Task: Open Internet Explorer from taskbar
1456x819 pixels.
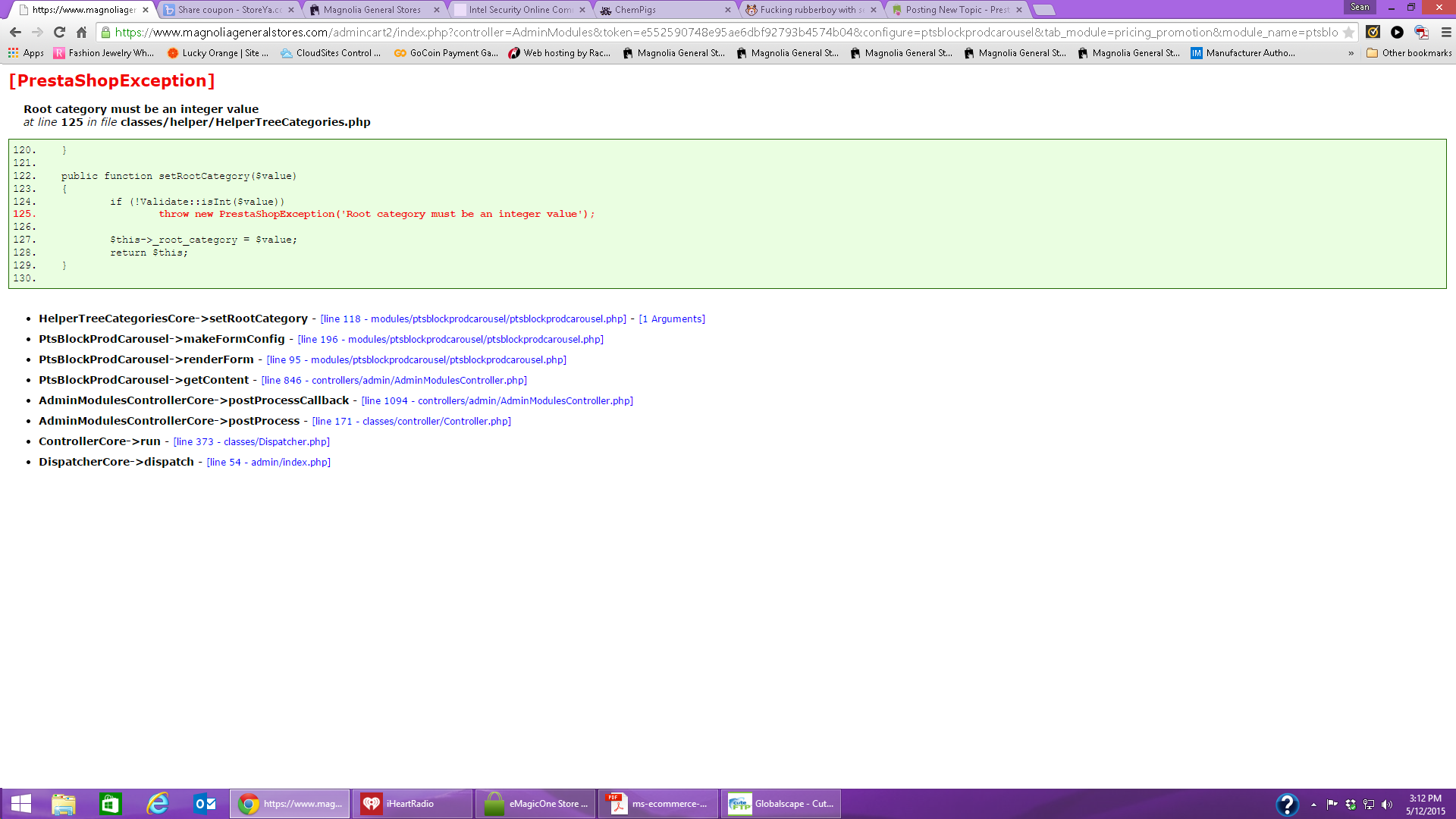Action: click(158, 804)
